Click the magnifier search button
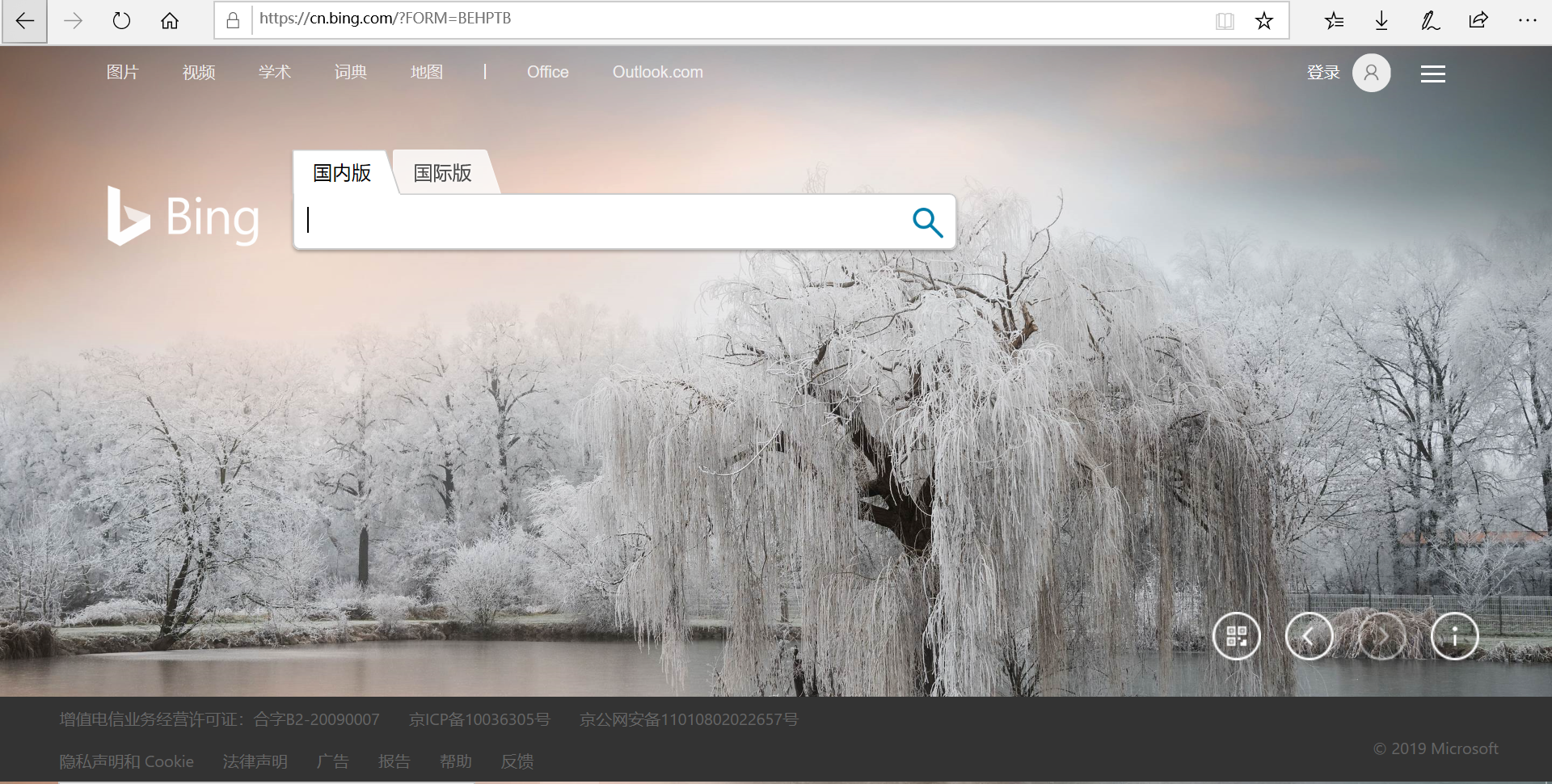This screenshot has width=1552, height=784. point(928,222)
